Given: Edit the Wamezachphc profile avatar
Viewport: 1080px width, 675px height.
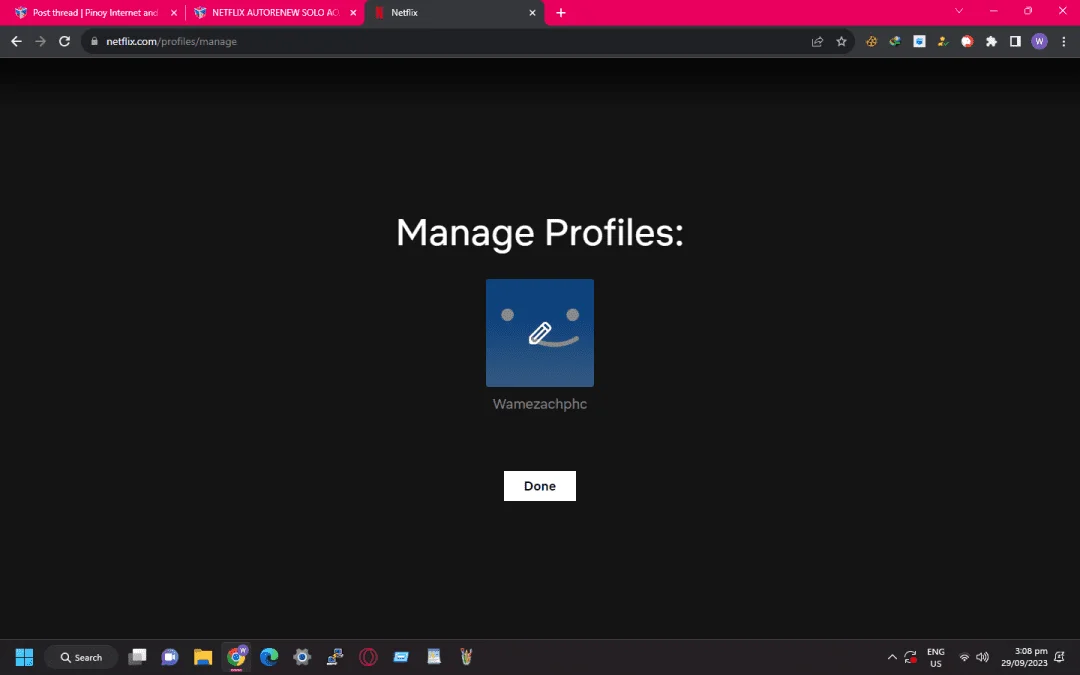Looking at the screenshot, I should tap(539, 333).
